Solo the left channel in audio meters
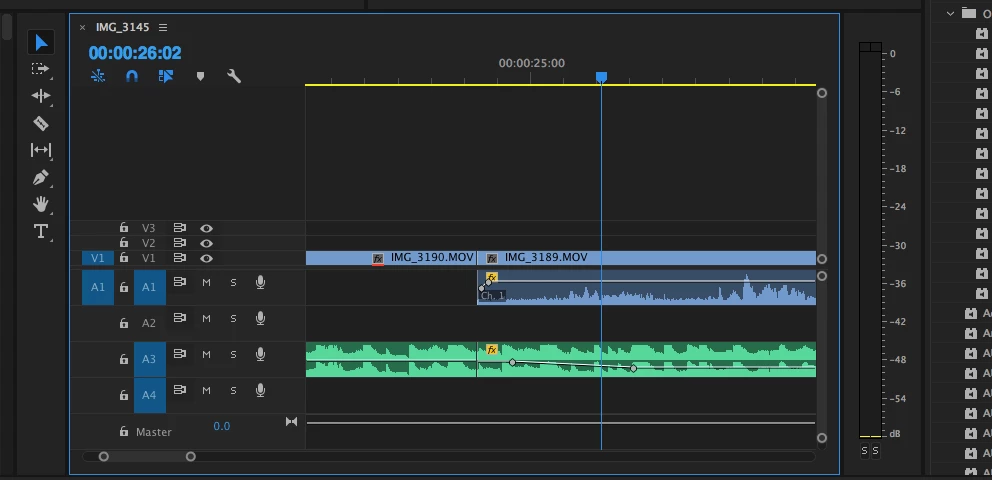The width and height of the screenshot is (992, 480). (864, 451)
